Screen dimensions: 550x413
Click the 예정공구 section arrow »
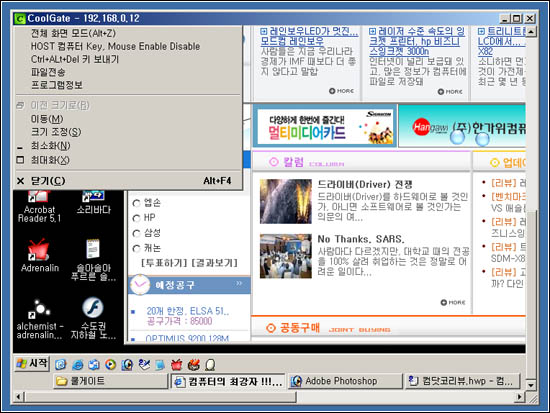[x=239, y=283]
